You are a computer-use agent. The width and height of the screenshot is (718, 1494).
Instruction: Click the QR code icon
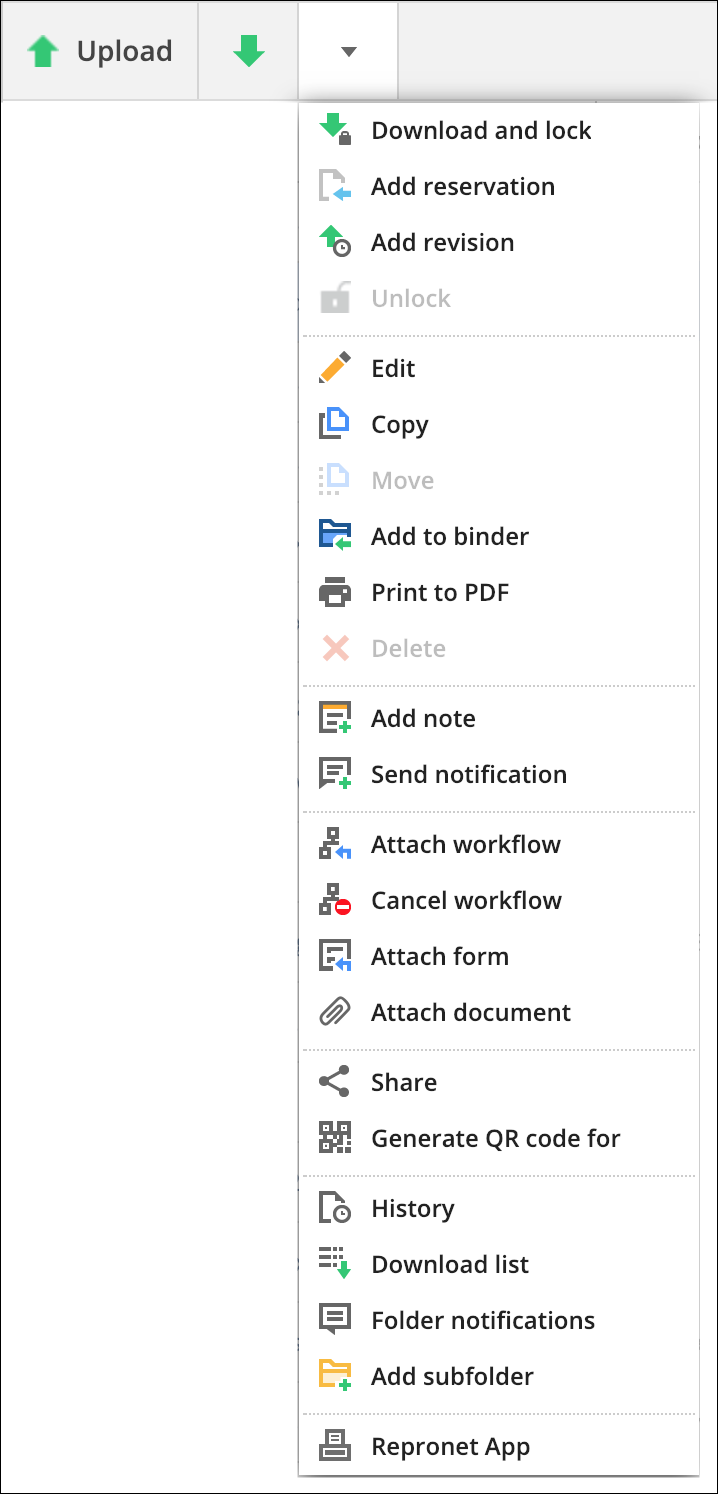point(335,1138)
